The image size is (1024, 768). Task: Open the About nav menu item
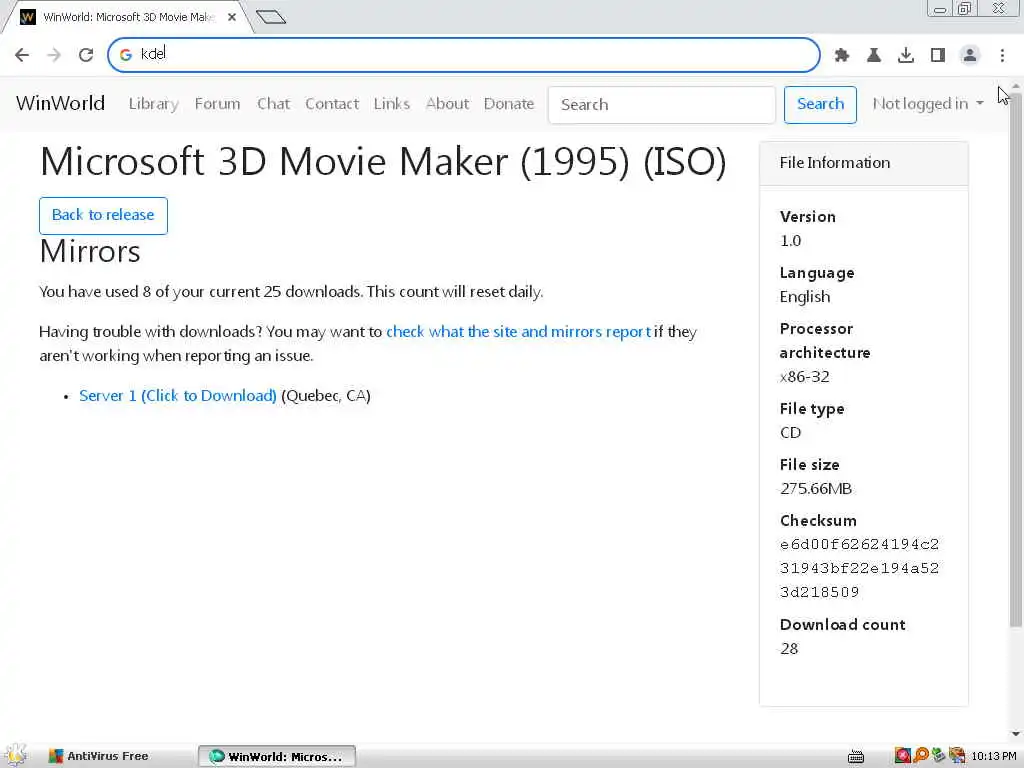(447, 104)
